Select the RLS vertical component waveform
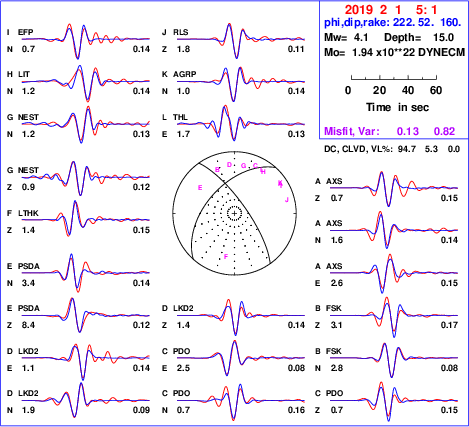Screen dimensions: 469x427 click(241, 41)
